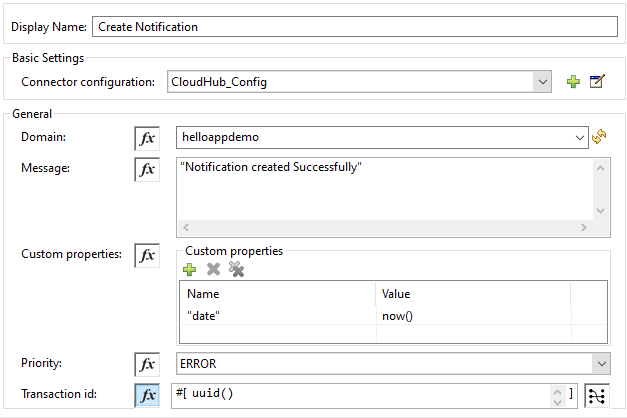
Task: Select the "date" custom property row
Action: point(276,315)
